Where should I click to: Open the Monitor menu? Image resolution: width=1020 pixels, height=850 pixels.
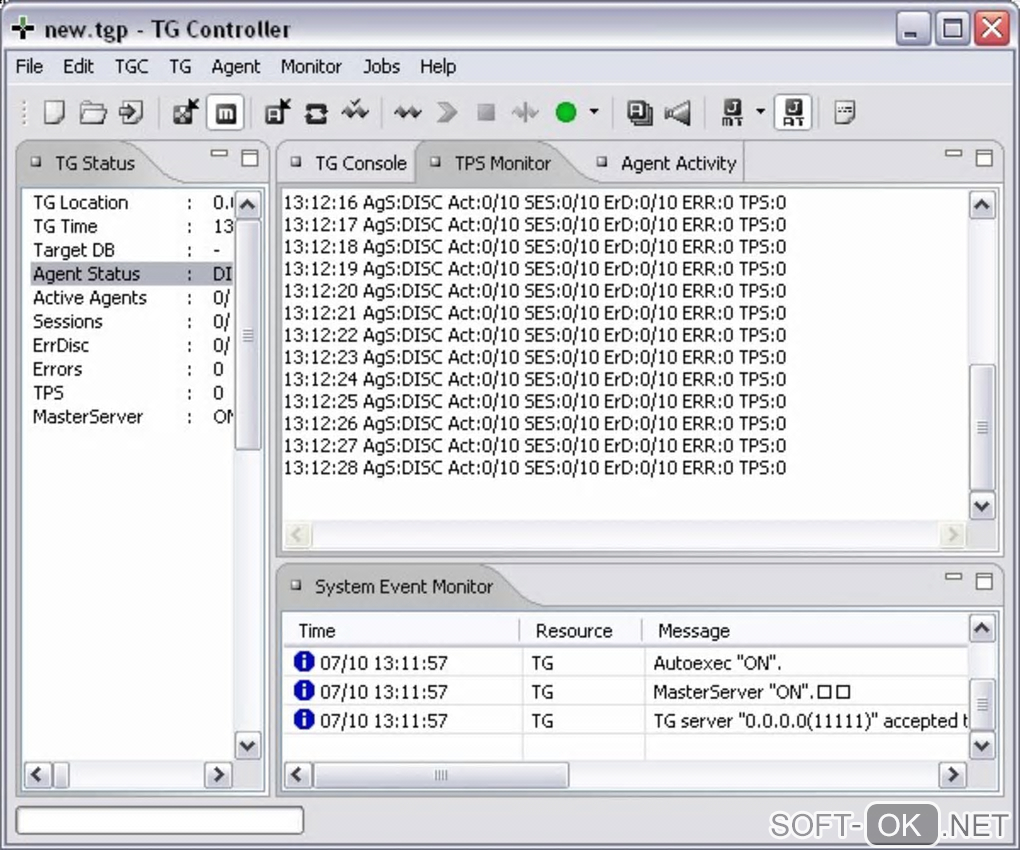pos(311,66)
